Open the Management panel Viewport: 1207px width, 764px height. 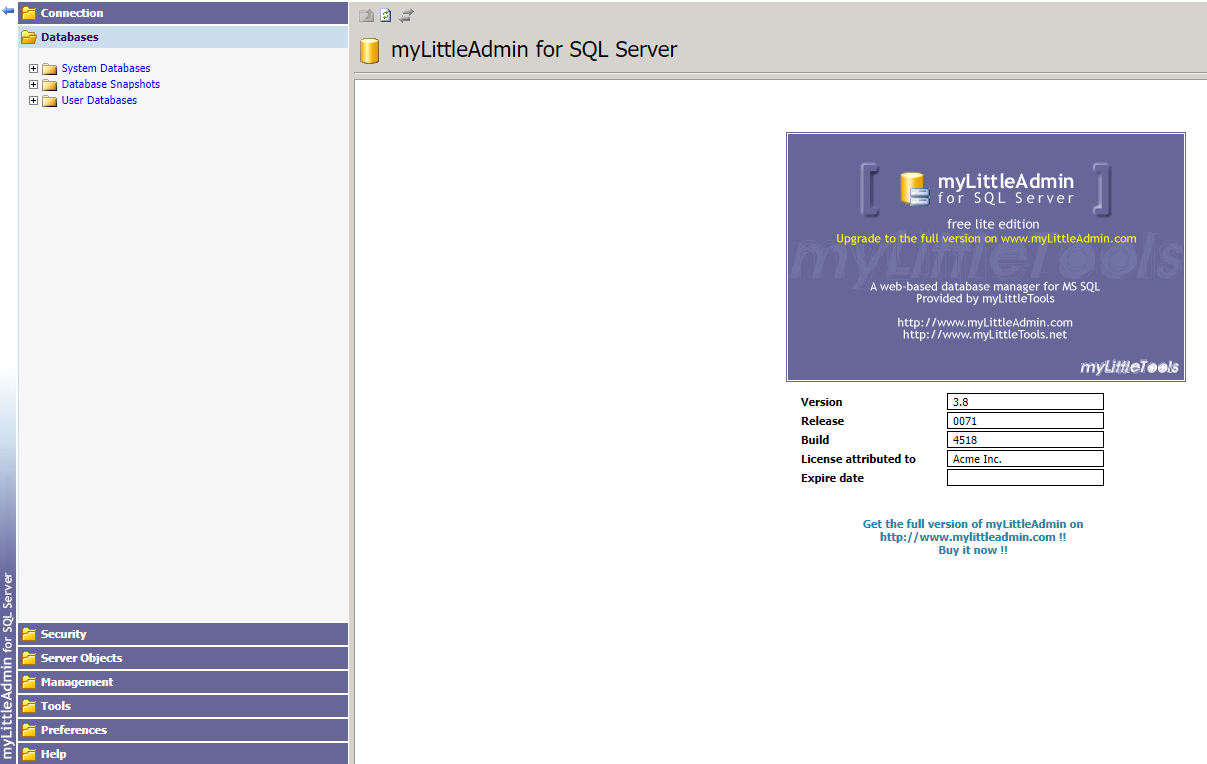(x=183, y=682)
